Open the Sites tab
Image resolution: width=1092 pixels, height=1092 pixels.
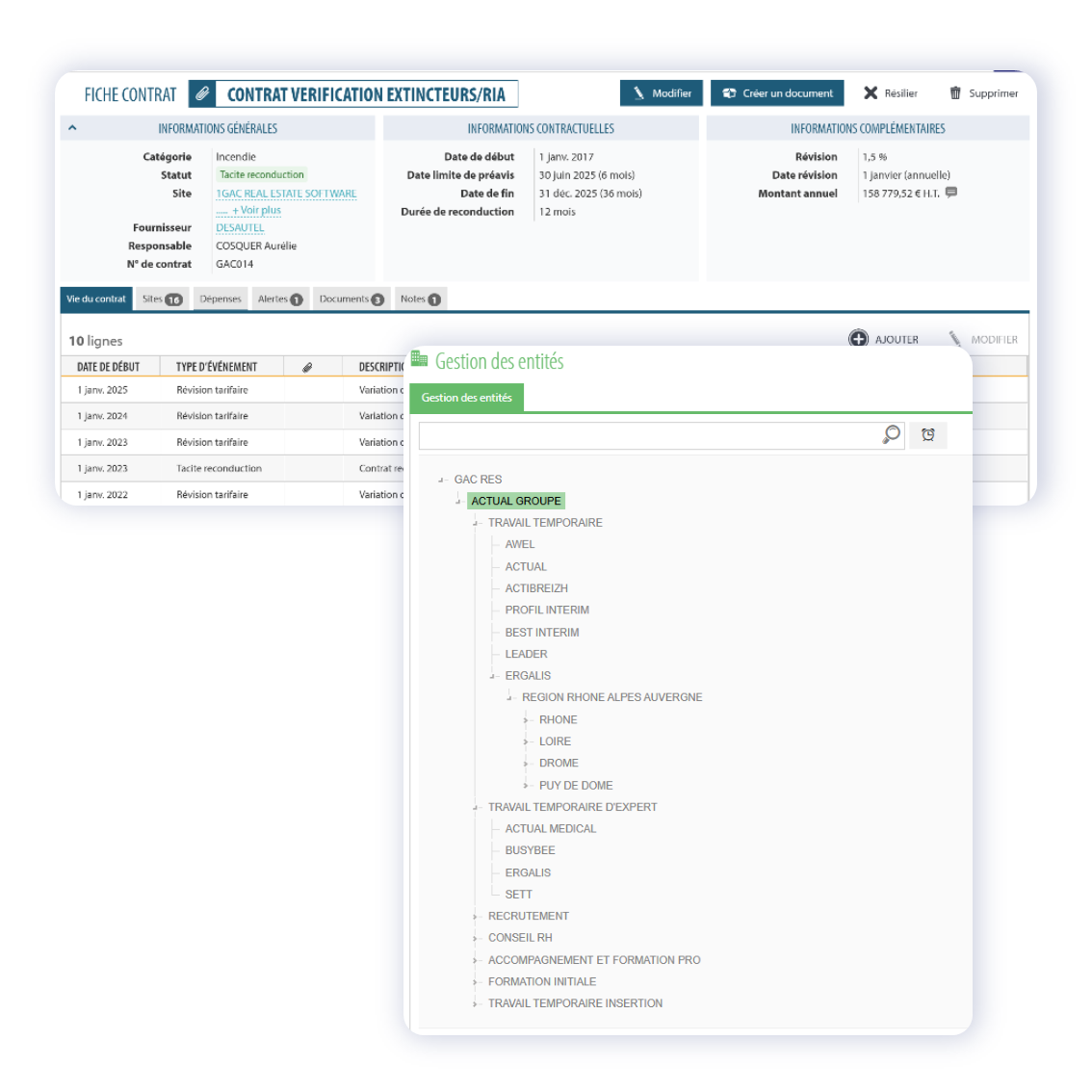(x=162, y=299)
